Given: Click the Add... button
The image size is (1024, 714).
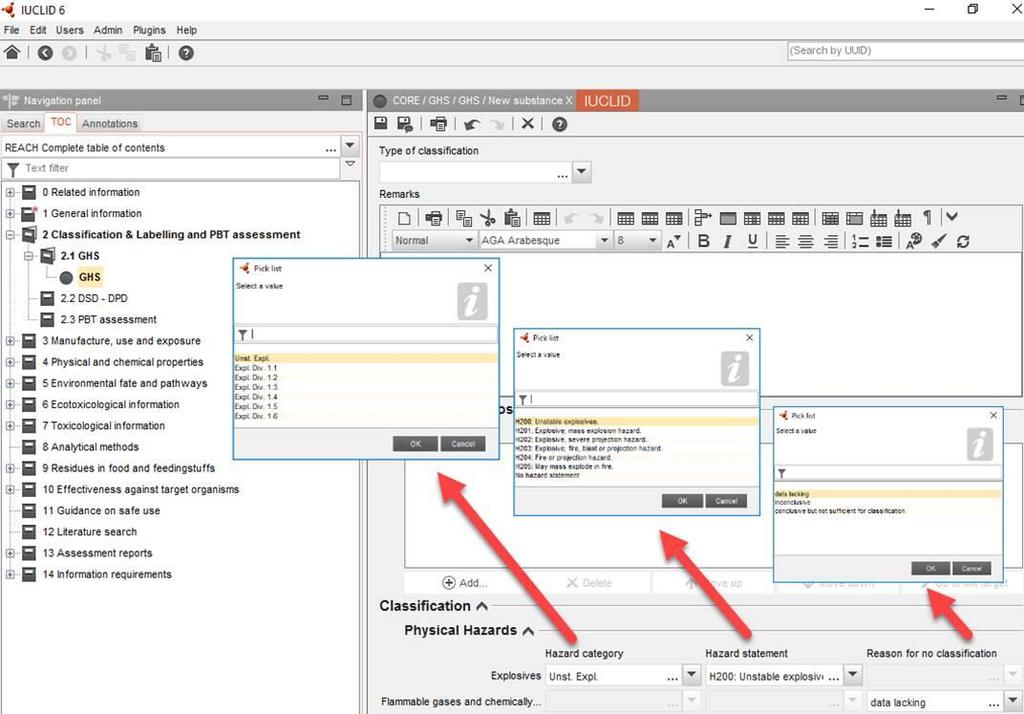Looking at the screenshot, I should 465,583.
